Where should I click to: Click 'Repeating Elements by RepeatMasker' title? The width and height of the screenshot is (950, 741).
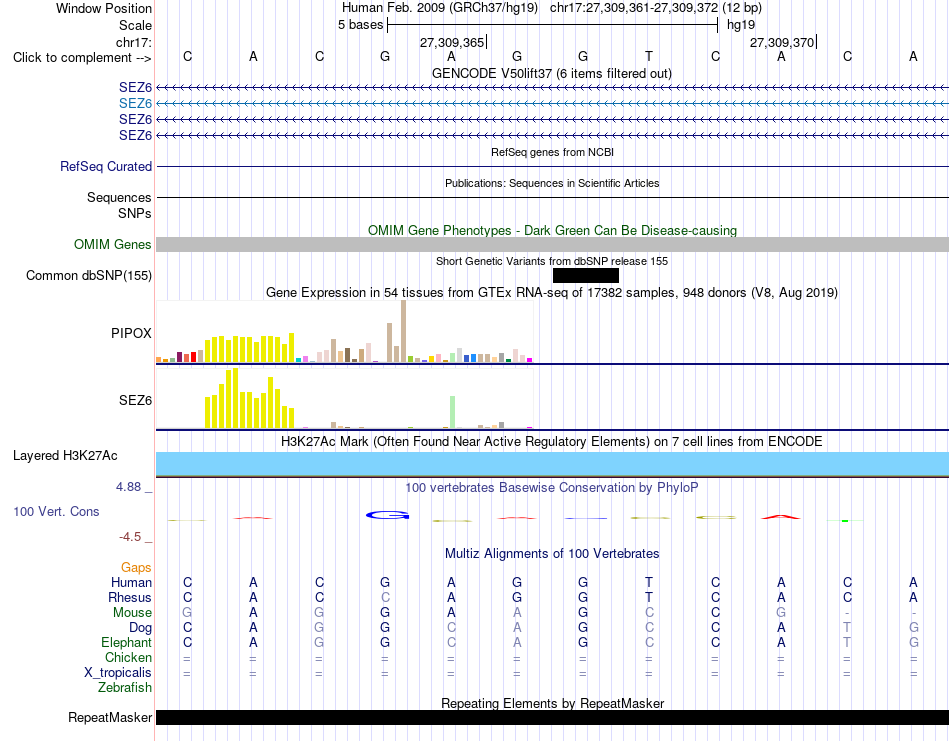552,703
